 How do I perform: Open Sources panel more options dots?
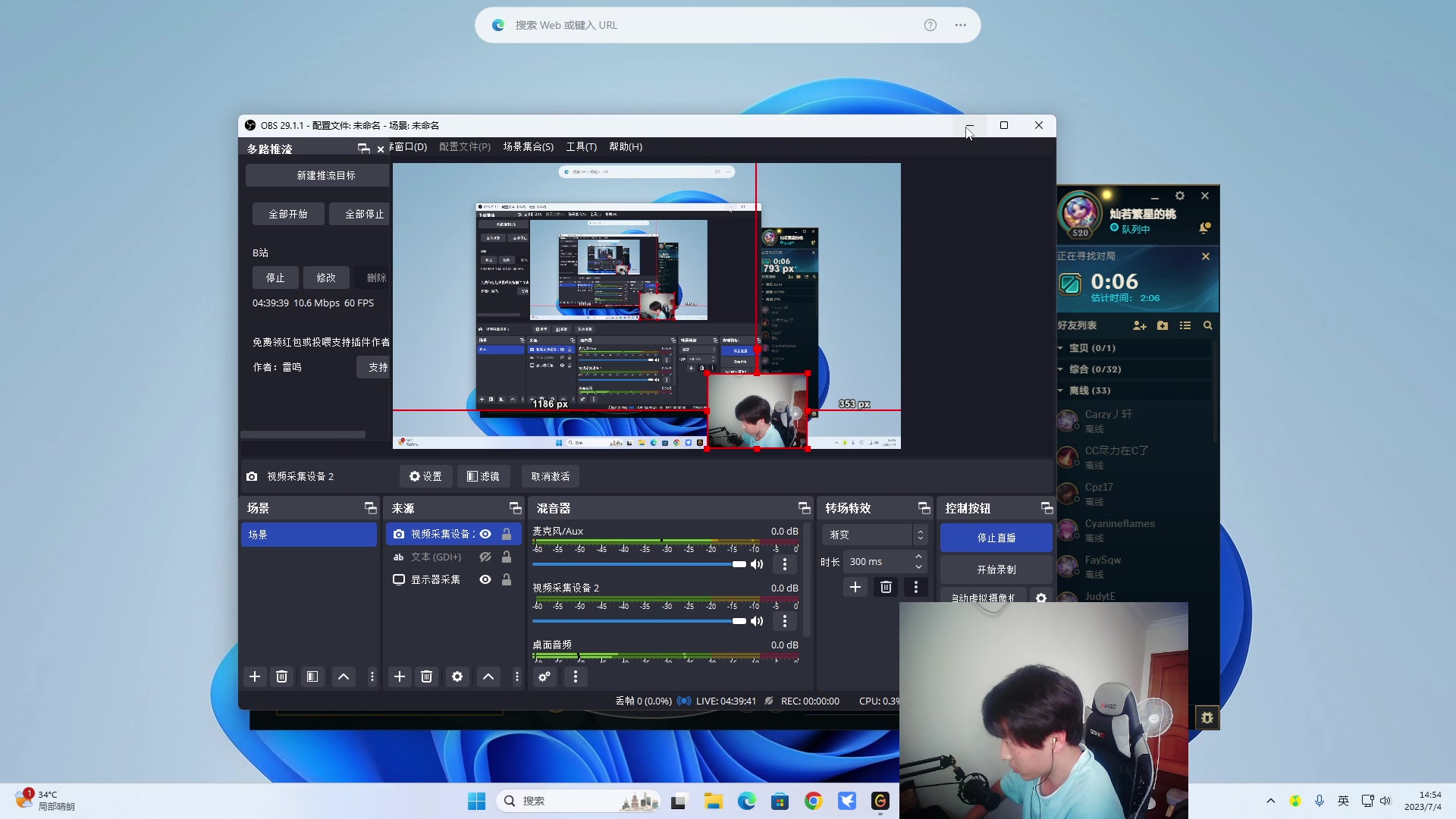tap(517, 676)
